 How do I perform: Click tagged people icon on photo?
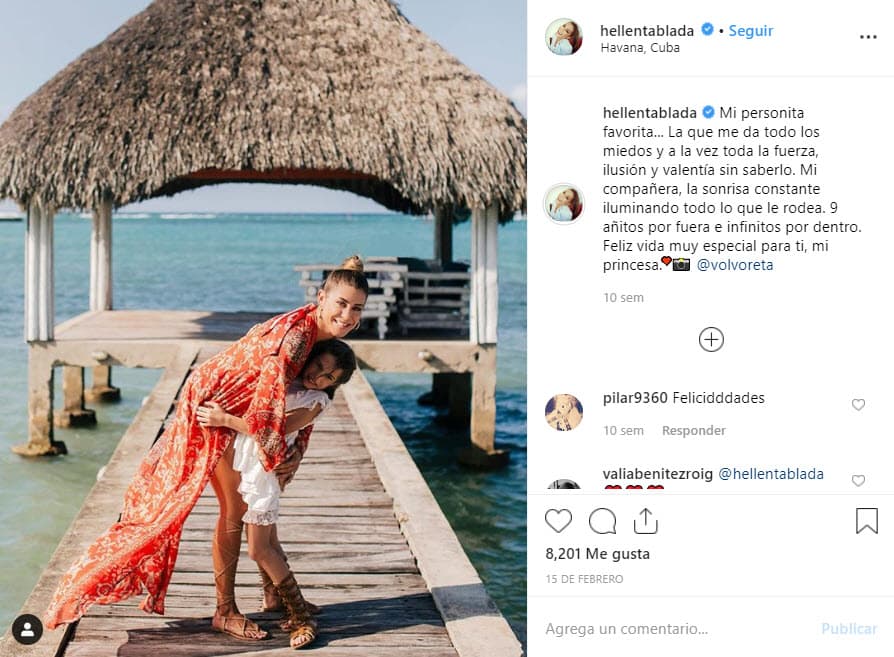click(27, 629)
